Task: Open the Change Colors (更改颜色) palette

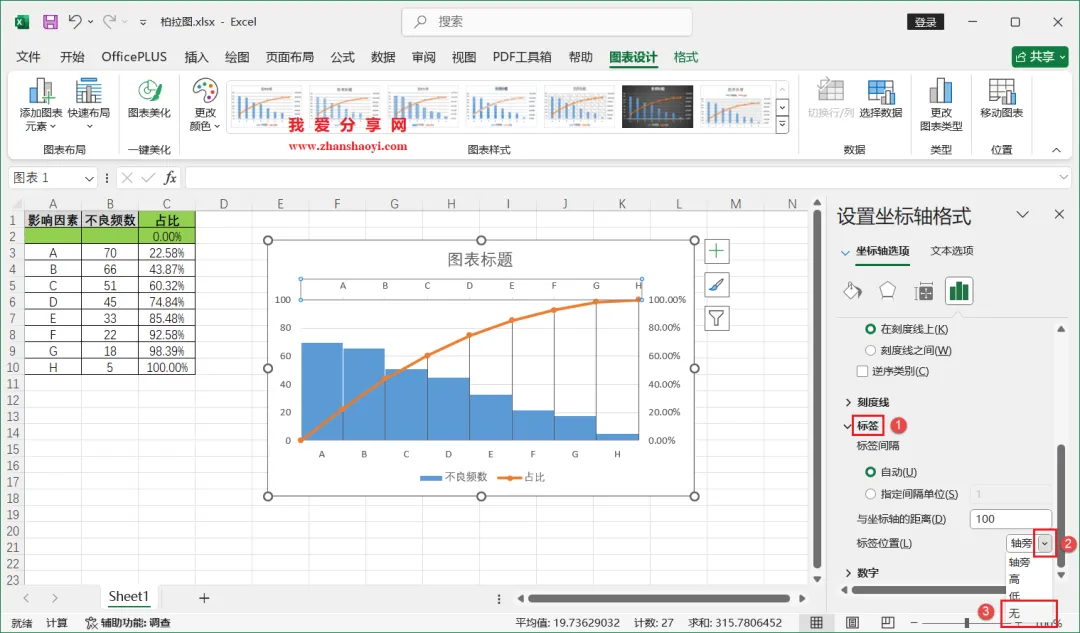Action: pyautogui.click(x=205, y=105)
